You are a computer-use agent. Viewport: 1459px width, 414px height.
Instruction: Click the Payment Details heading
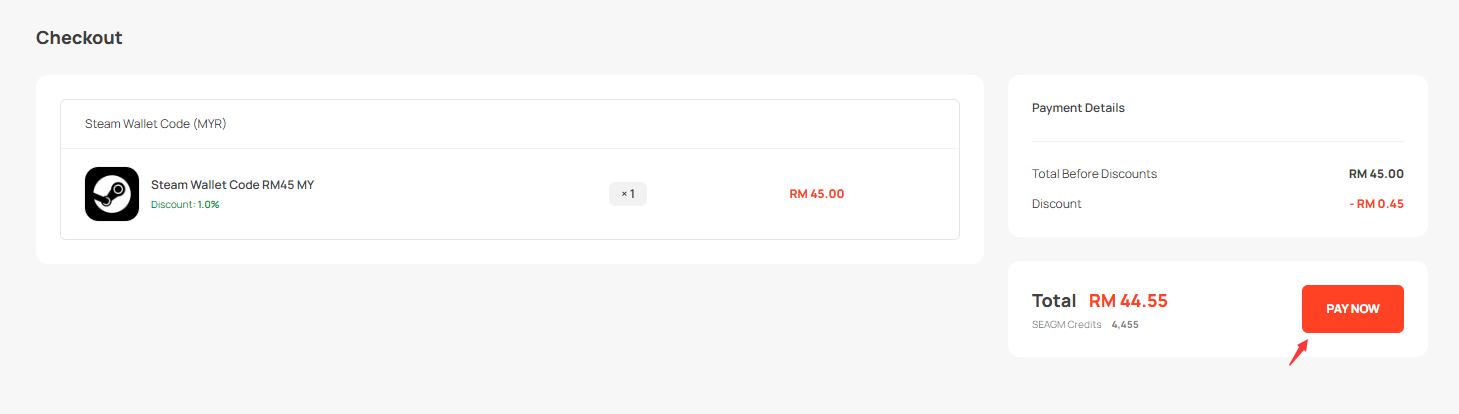tap(1078, 108)
